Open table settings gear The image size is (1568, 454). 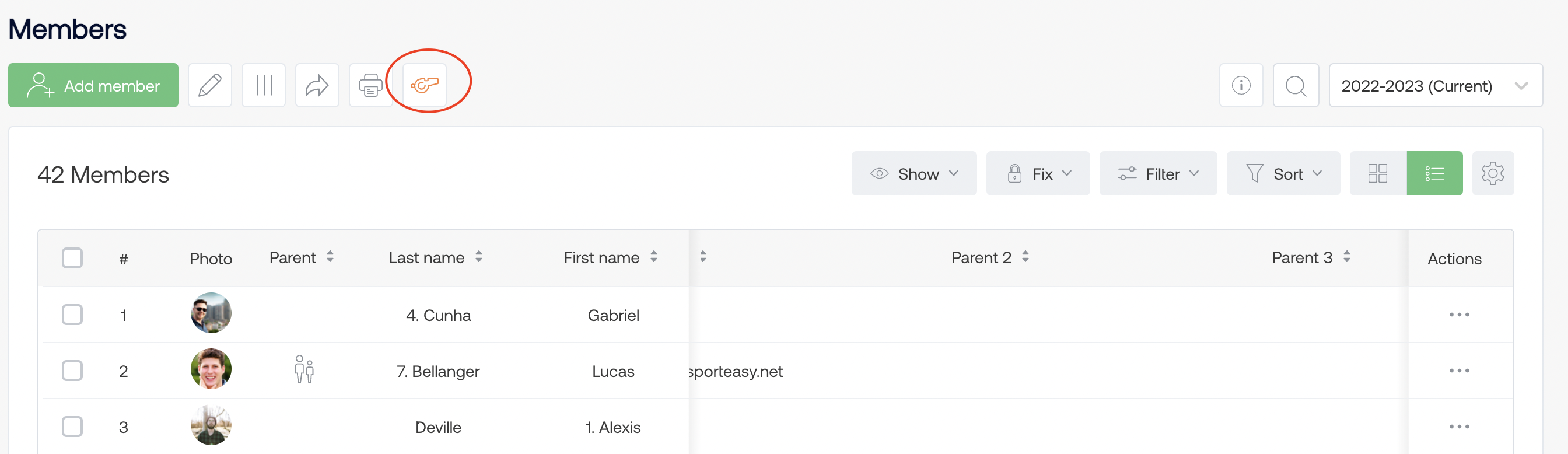1493,173
